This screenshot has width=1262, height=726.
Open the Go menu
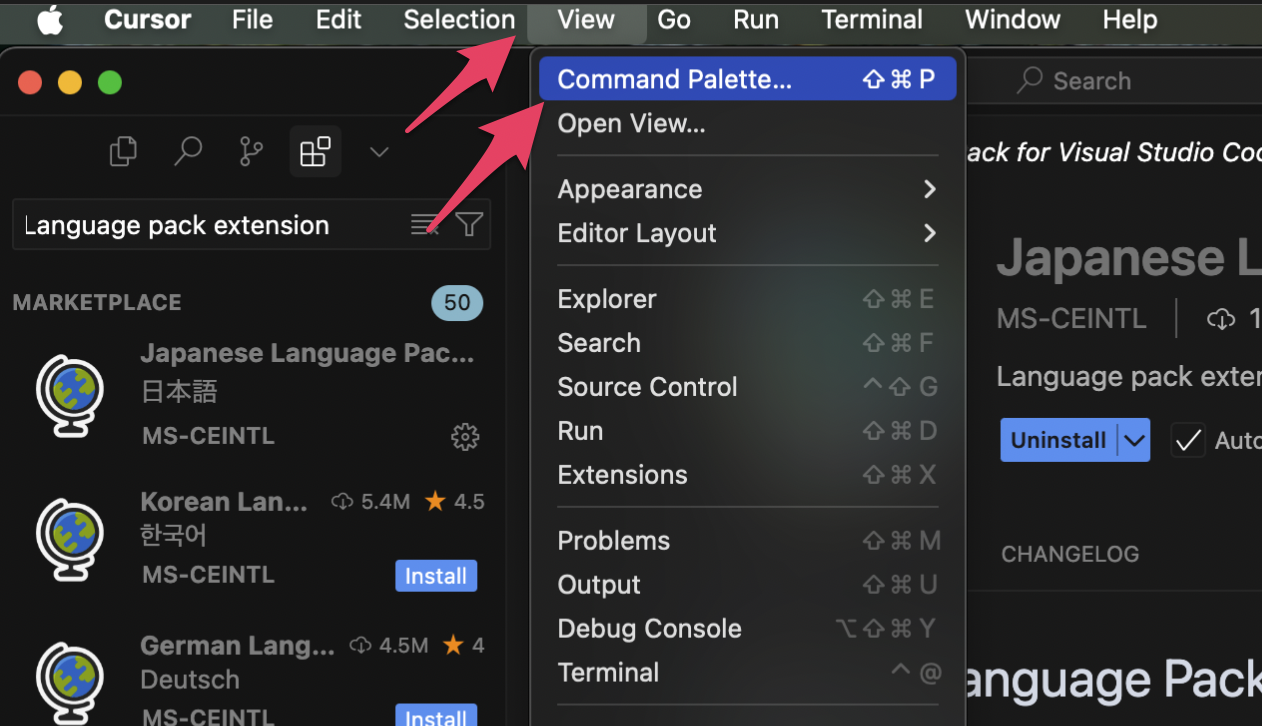[674, 20]
